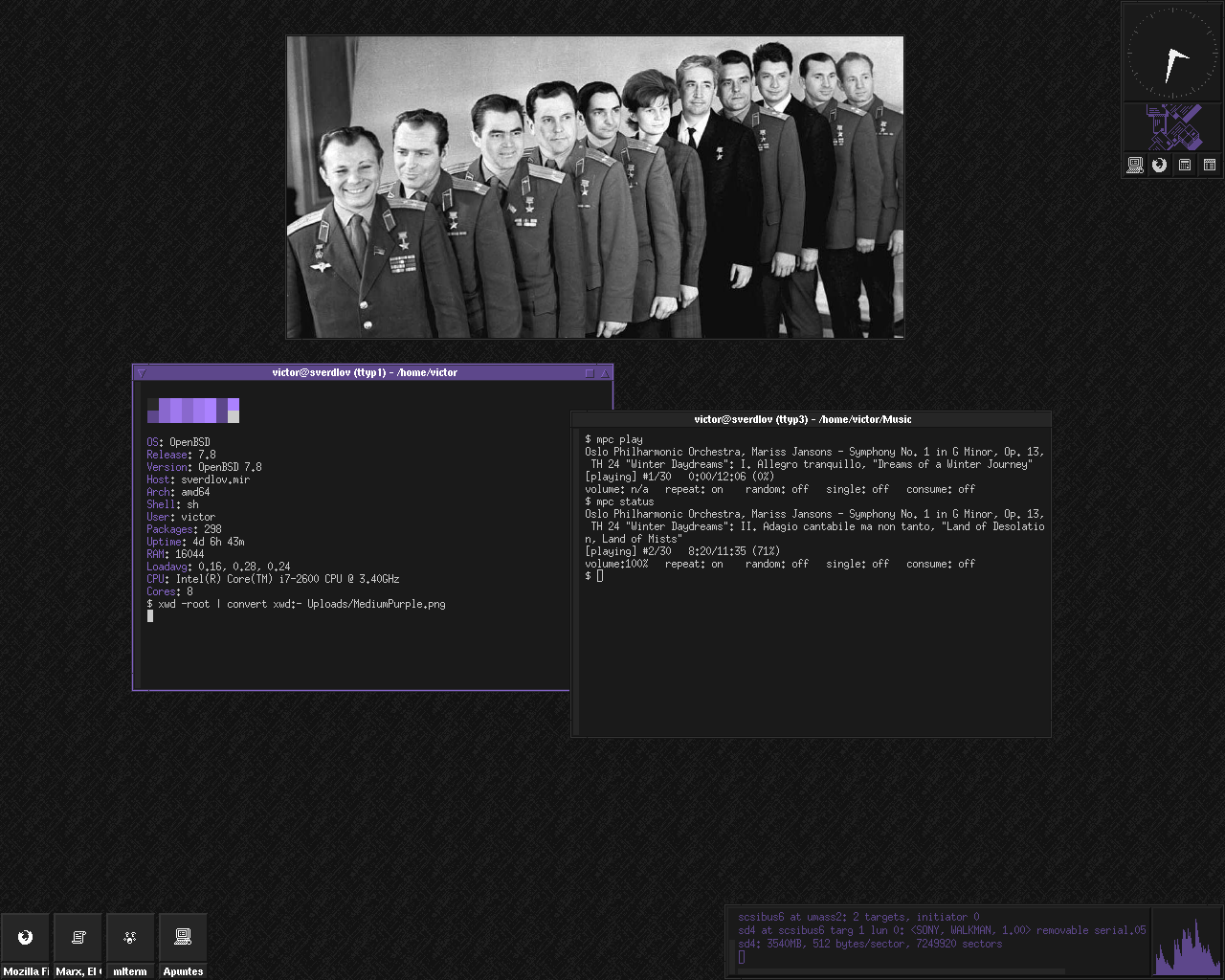Open the ttyp1 window menu triangle
Viewport: 1225px width, 980px height.
(141, 373)
